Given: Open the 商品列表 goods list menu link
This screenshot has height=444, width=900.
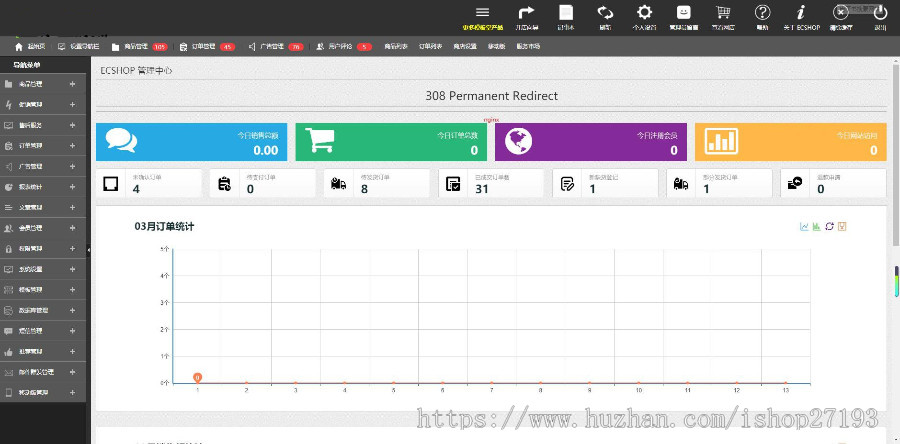Looking at the screenshot, I should pos(396,47).
